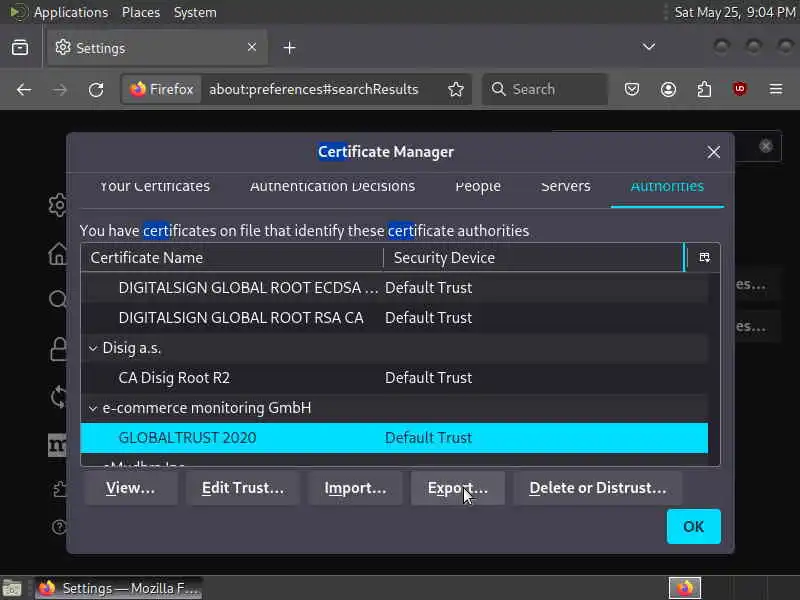The height and width of the screenshot is (600, 800).
Task: Open Firefox Support help icon in sidebar
Action: point(59,527)
